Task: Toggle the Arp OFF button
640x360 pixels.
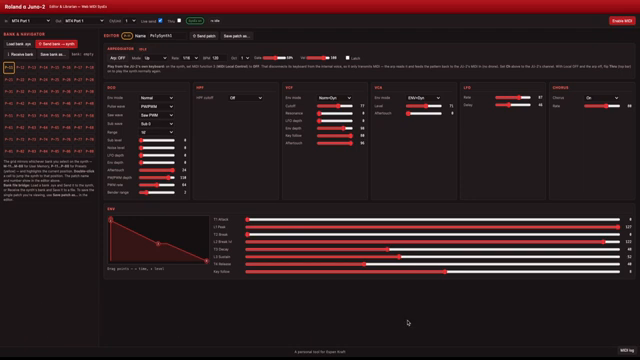Action: [x=118, y=58]
